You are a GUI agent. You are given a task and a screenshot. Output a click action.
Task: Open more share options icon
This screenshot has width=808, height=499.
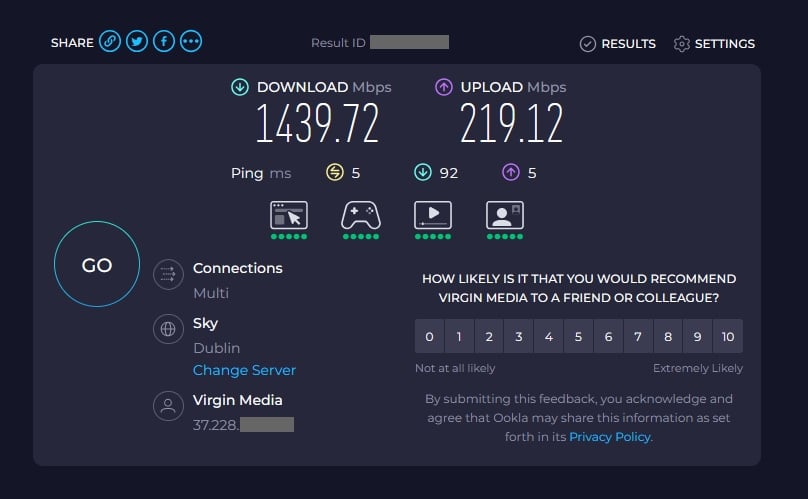pyautogui.click(x=190, y=42)
